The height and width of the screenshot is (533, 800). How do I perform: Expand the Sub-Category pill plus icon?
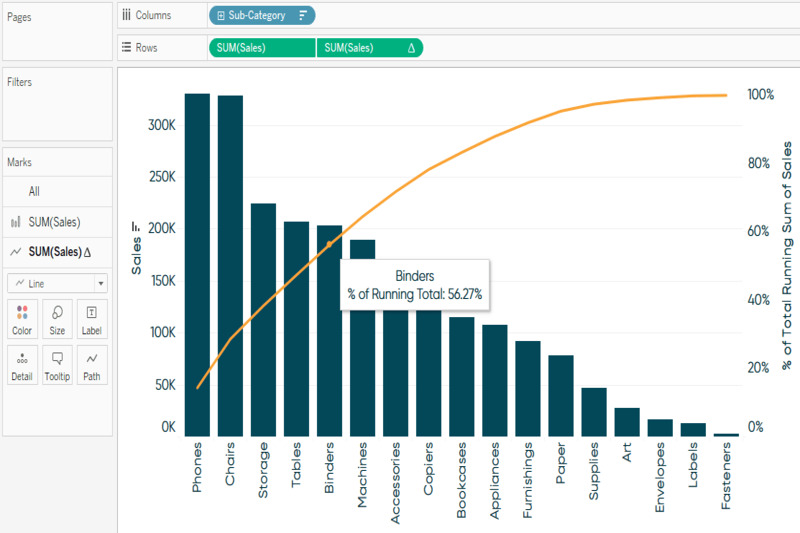(x=220, y=16)
